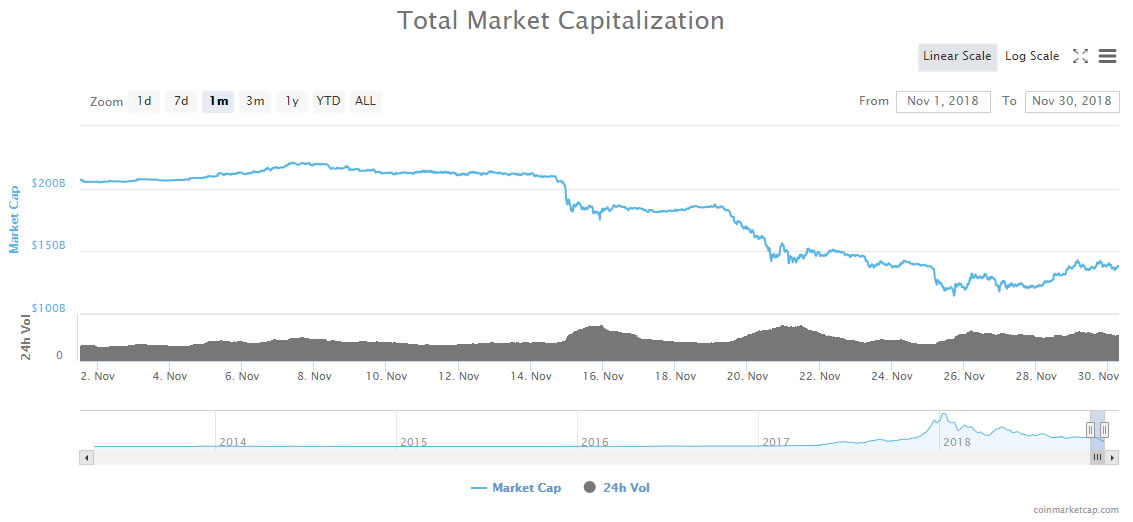Screen dimensions: 1133x522
Task: Open the chart hamburger context menu
Action: point(1107,56)
